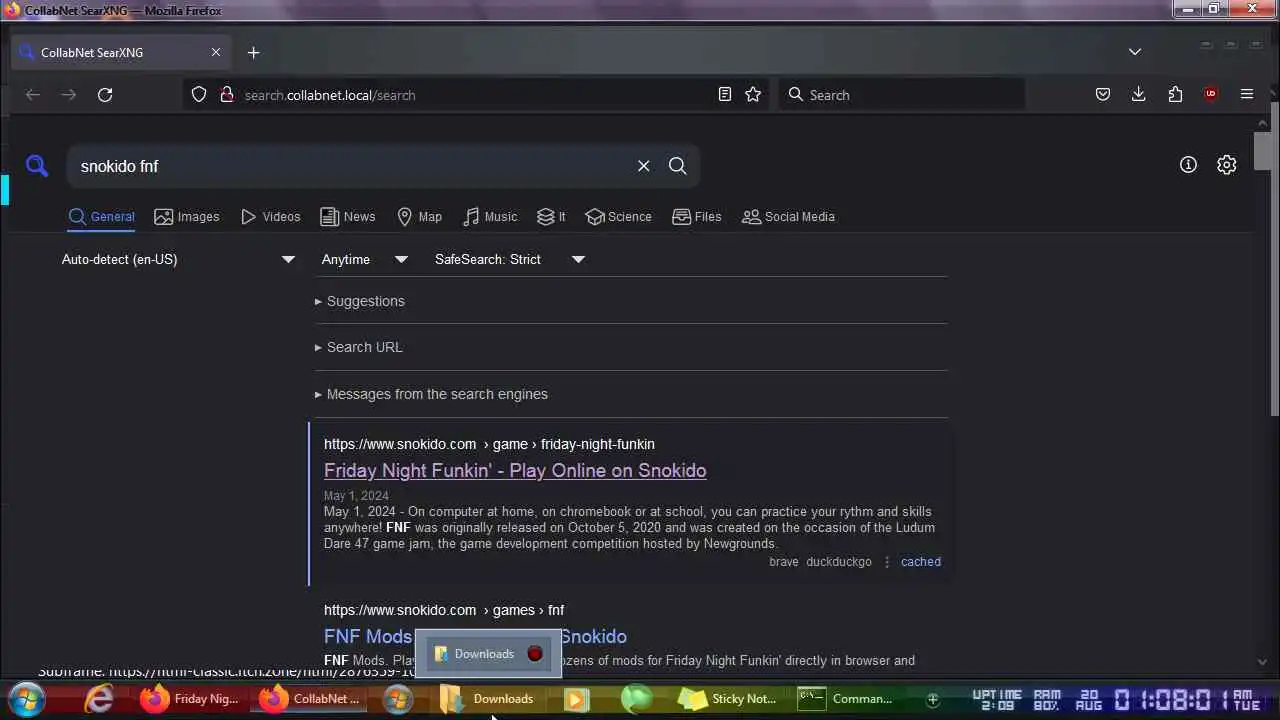This screenshot has height=720, width=1280.
Task: Open the language Auto-detect dropdown
Action: (x=178, y=259)
